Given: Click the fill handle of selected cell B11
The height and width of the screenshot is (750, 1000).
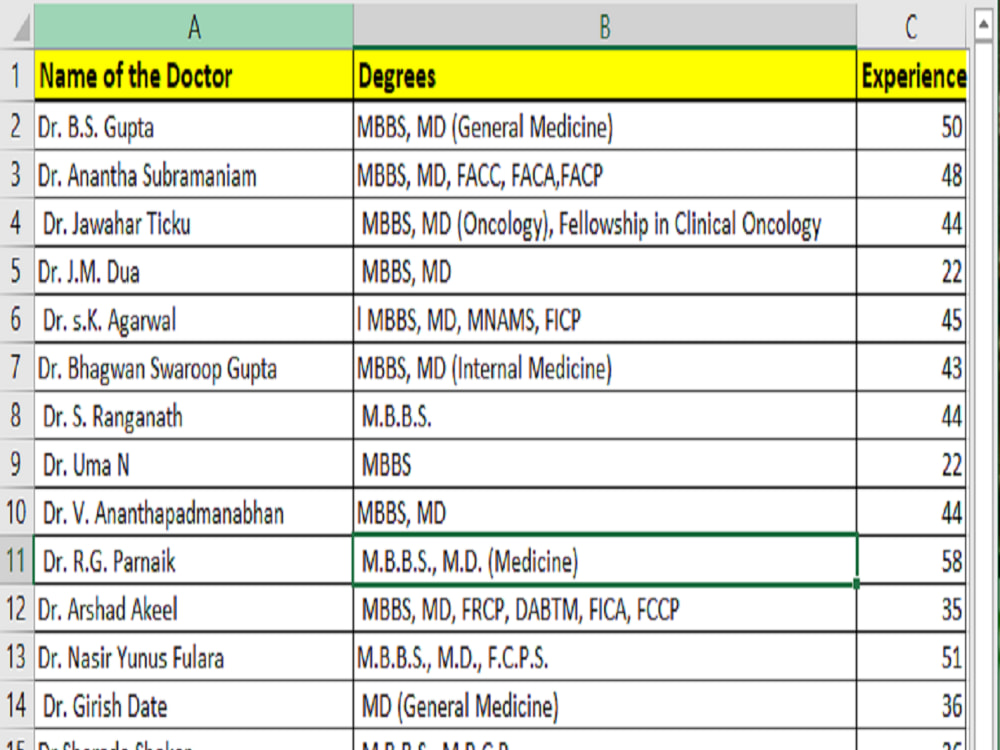Looking at the screenshot, I should (856, 584).
